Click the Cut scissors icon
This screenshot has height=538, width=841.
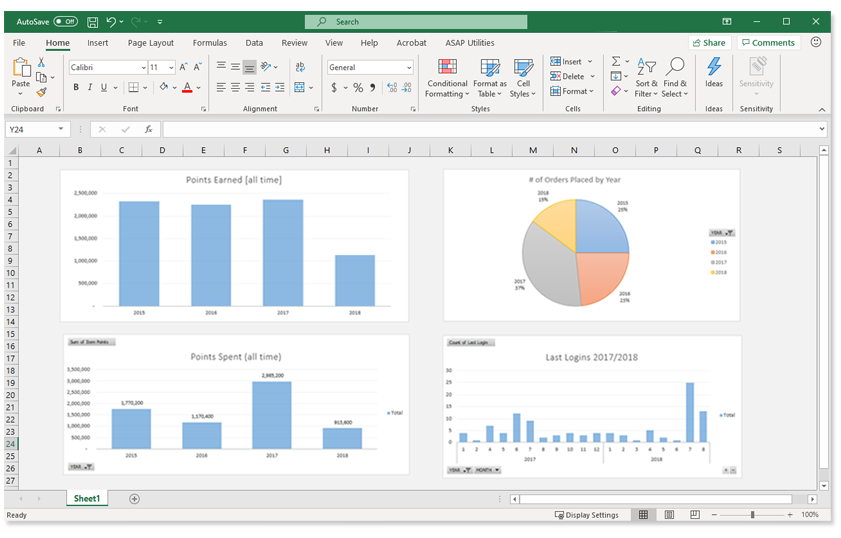41,62
